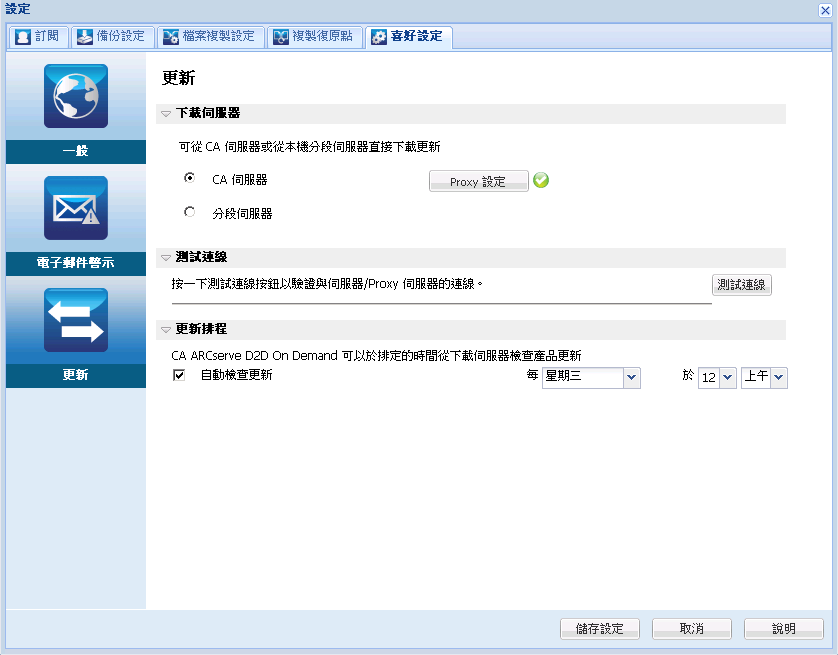
Task: Click the 複製復原點 tab icon
Action: point(281,37)
